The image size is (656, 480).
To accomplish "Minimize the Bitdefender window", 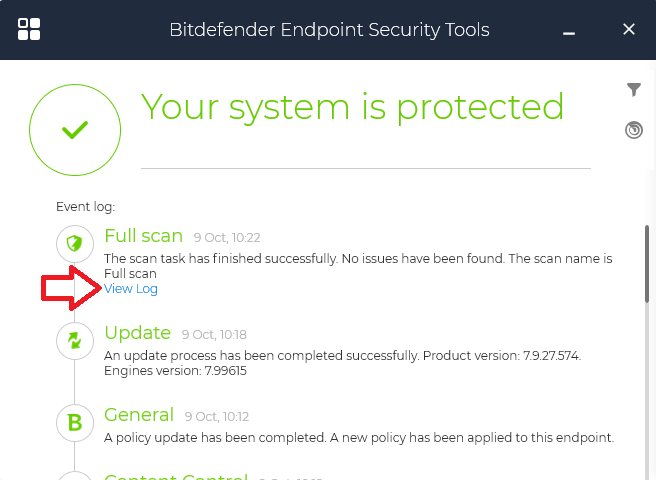I will (569, 30).
